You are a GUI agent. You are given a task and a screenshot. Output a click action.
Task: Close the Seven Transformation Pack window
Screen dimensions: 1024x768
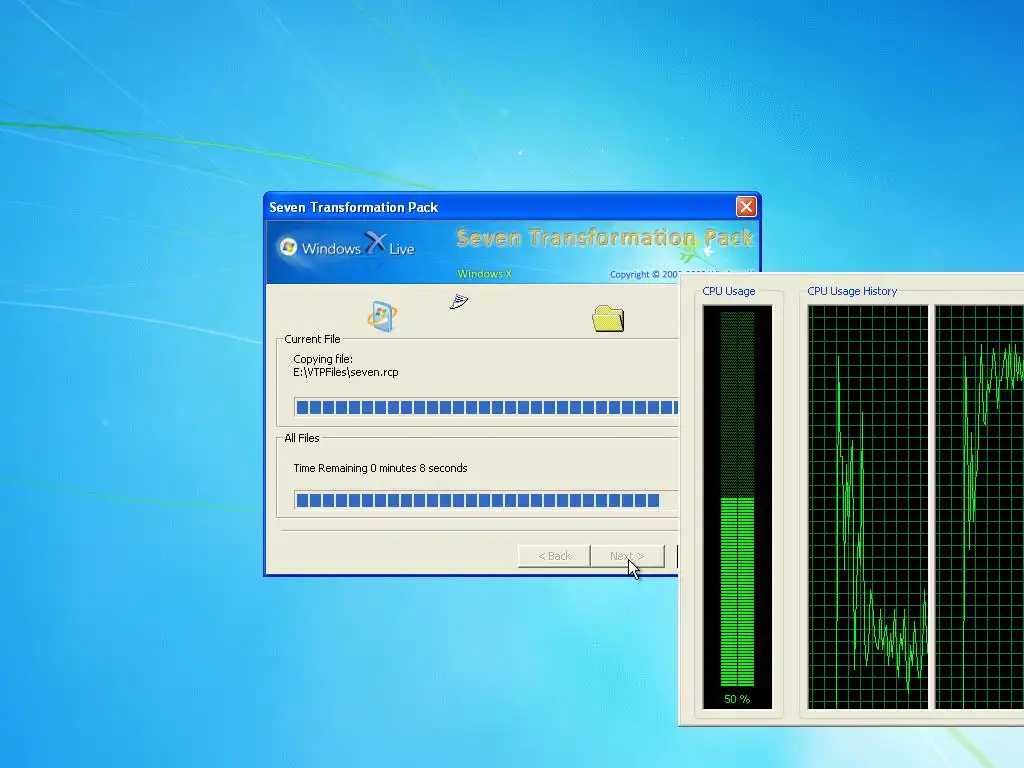point(746,207)
